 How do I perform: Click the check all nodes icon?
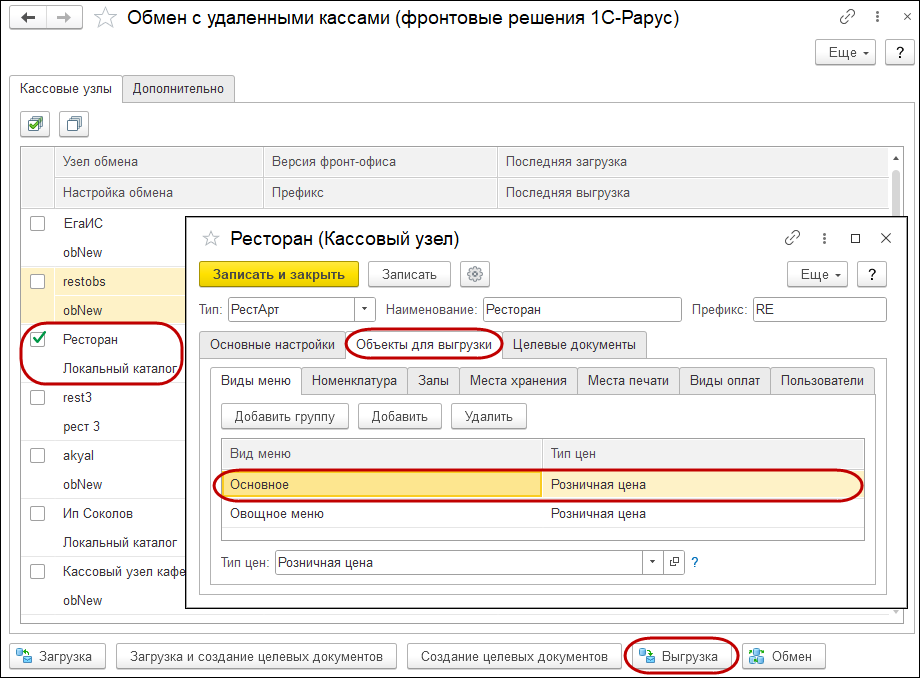coord(35,124)
